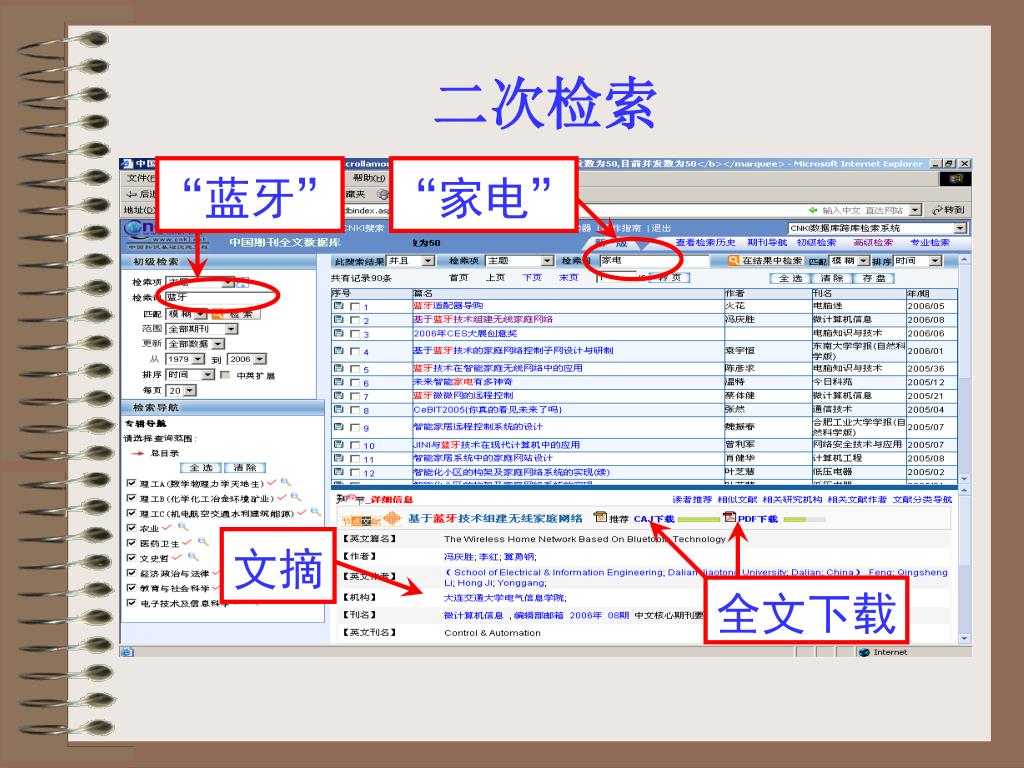Open save icon for result row 4
This screenshot has height=768, width=1024.
click(338, 351)
